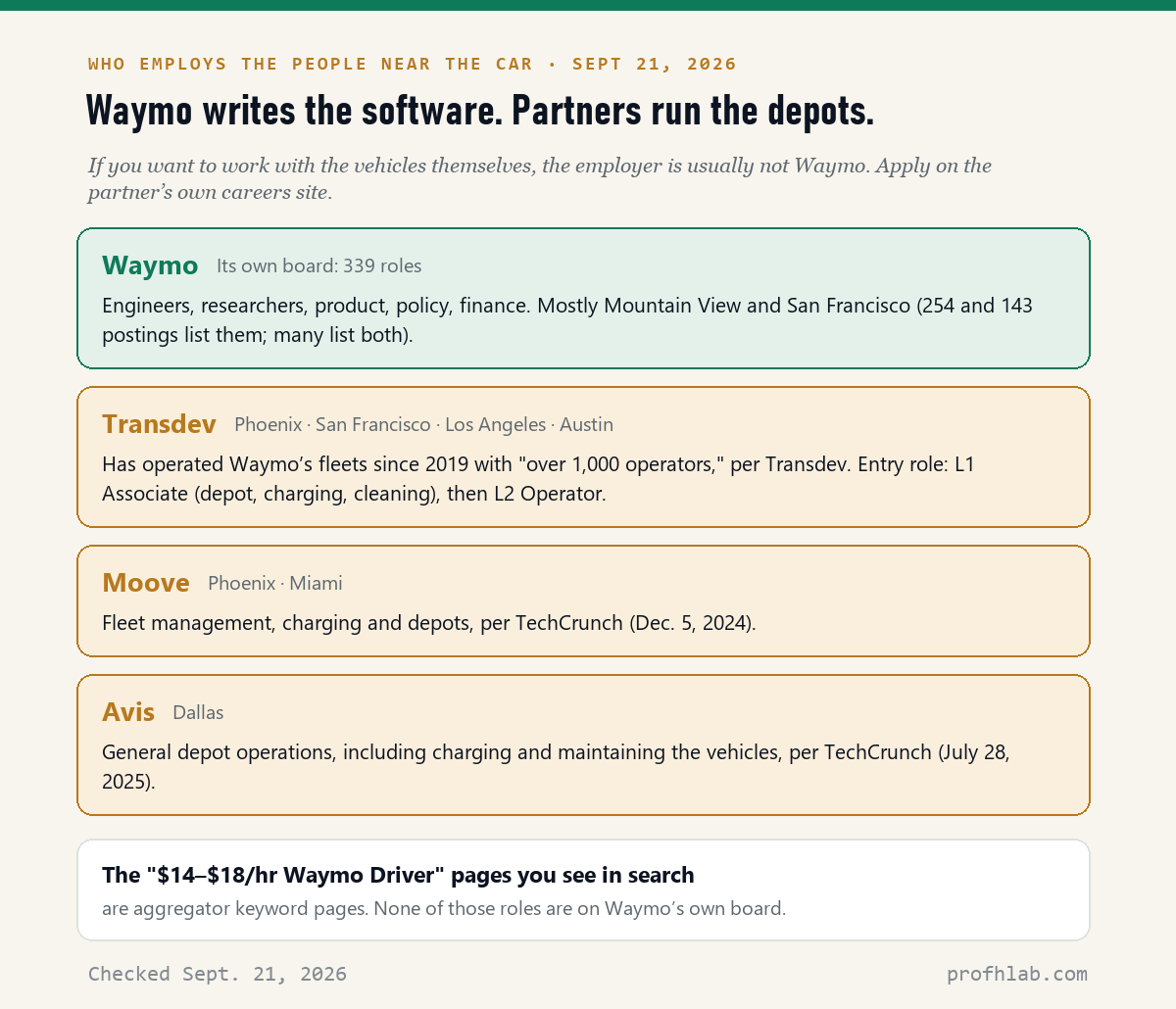This screenshot has width=1176, height=1009.
Task: Click the 'Phoenix · San Francisco · Los Angeles · Austin' locations
Action: (x=423, y=425)
